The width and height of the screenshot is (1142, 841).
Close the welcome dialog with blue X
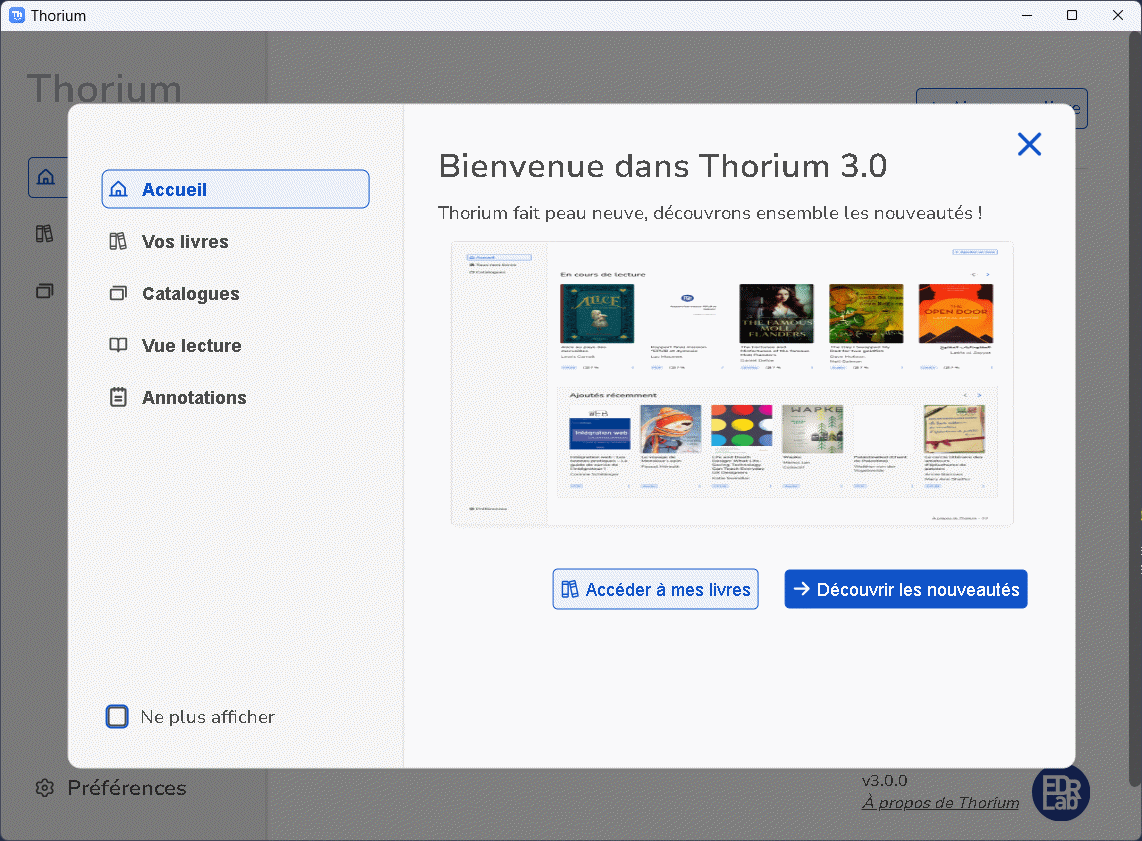tap(1029, 144)
